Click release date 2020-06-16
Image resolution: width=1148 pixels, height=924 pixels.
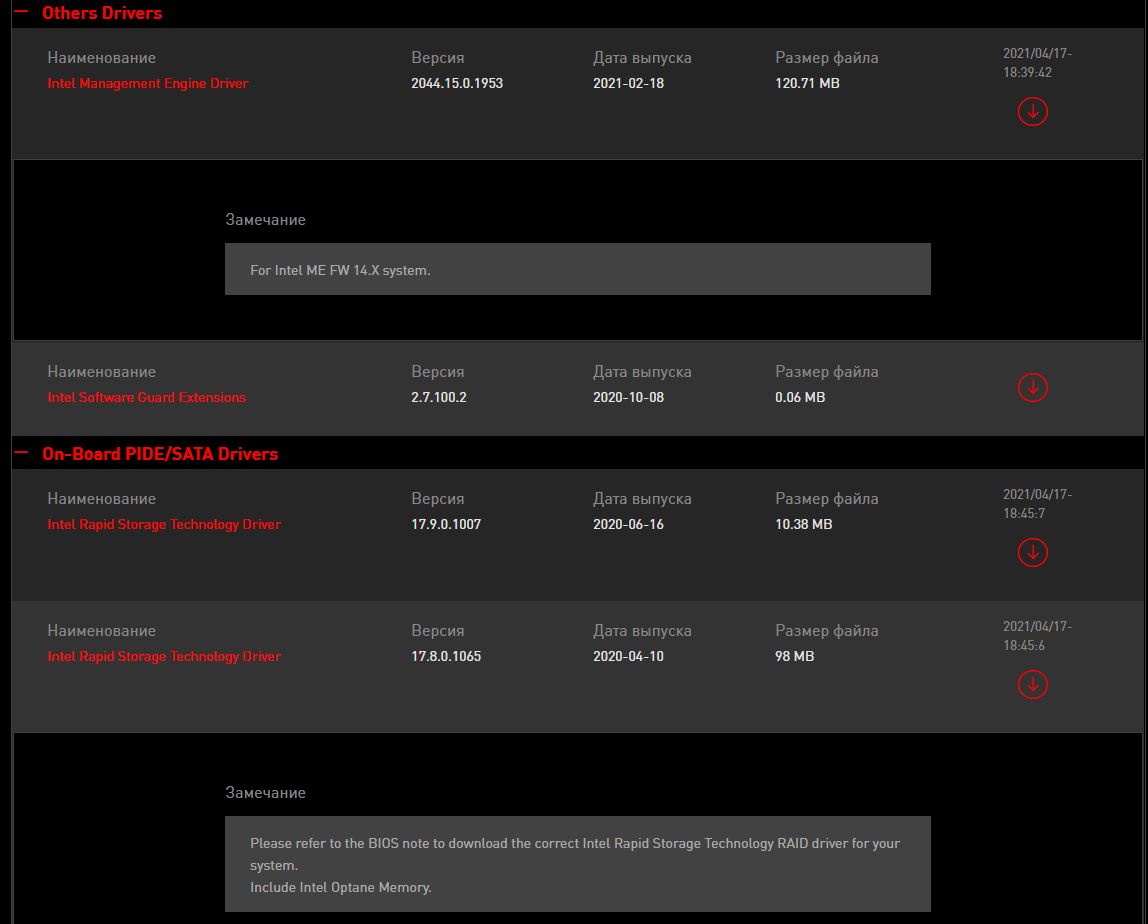click(628, 524)
